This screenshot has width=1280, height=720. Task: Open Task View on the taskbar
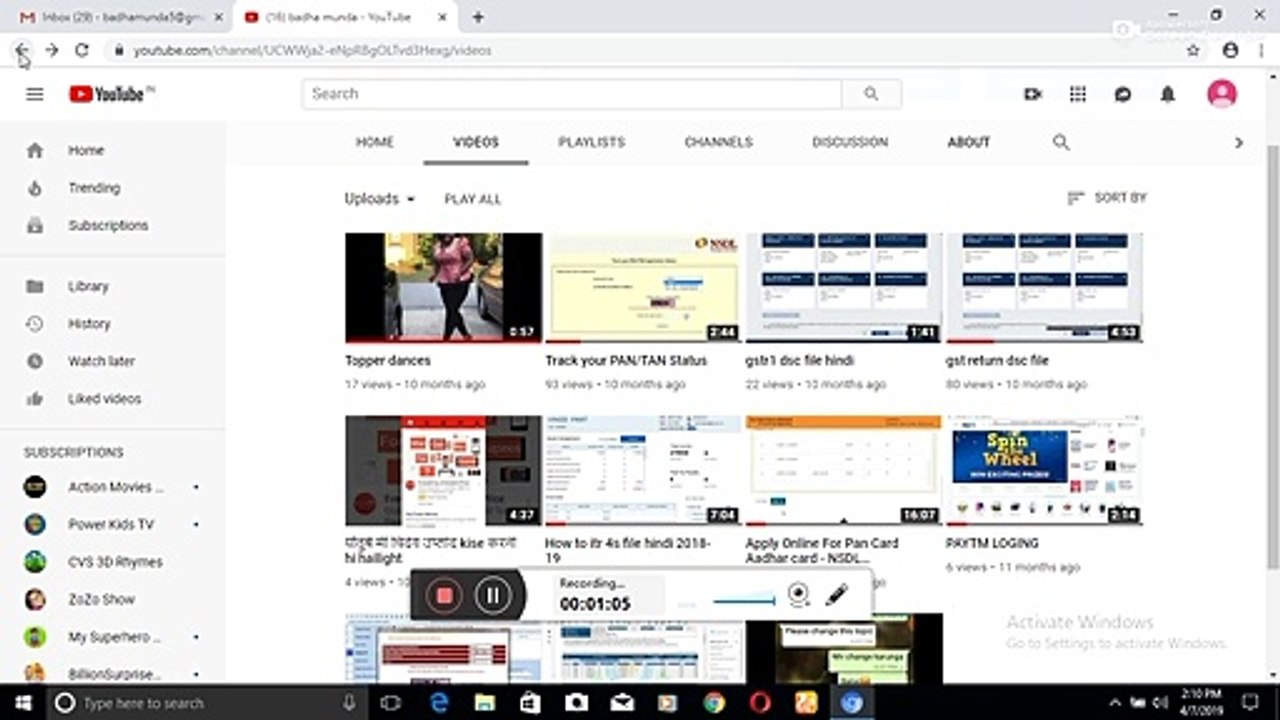click(x=391, y=703)
